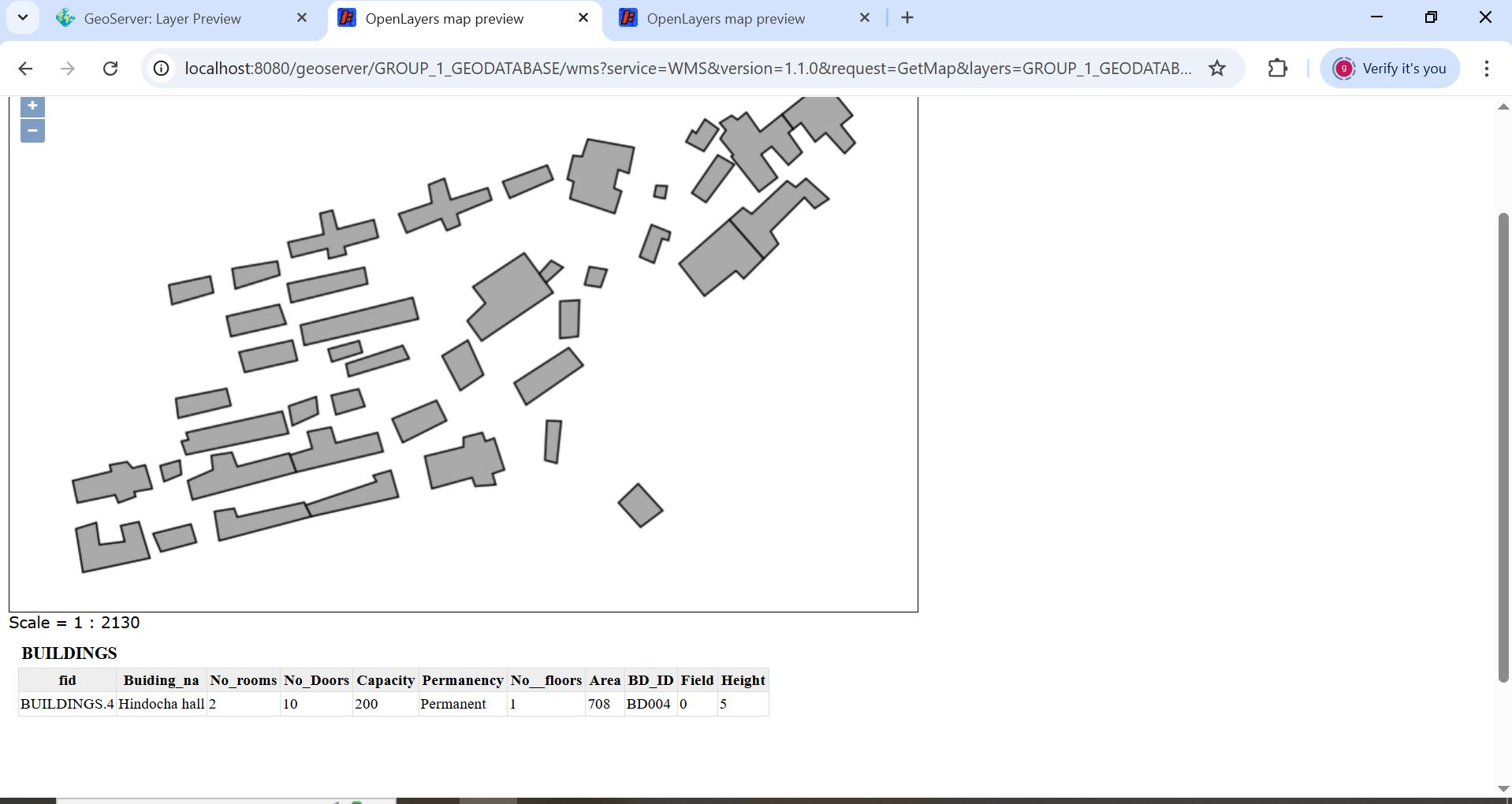Viewport: 1512px width, 804px height.
Task: Open the tab search dropdown
Action: pos(23,17)
